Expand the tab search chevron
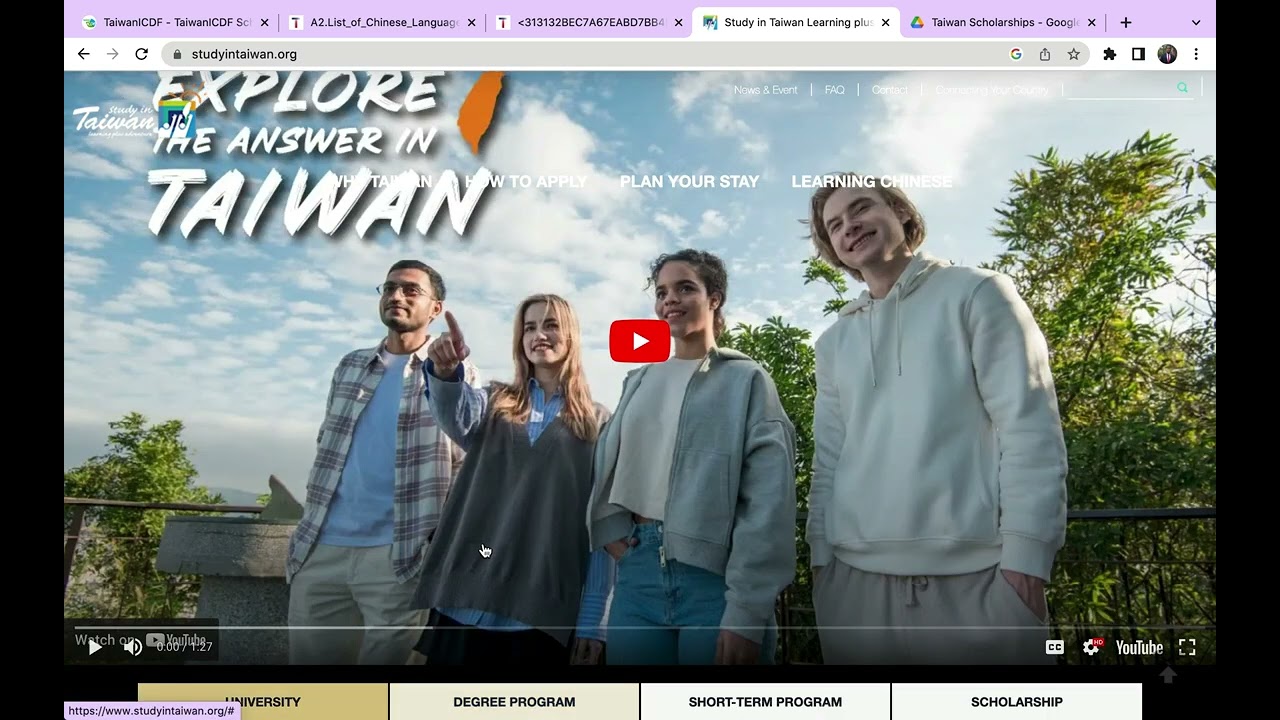Image resolution: width=1280 pixels, height=720 pixels. (x=1196, y=22)
